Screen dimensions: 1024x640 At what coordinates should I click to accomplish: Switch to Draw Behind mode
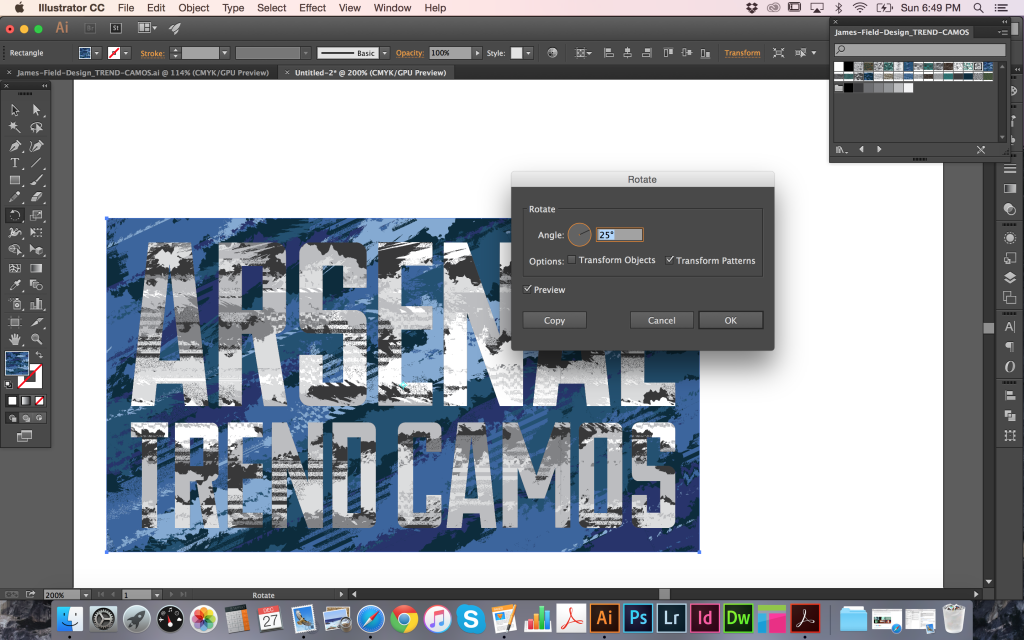pyautogui.click(x=26, y=418)
